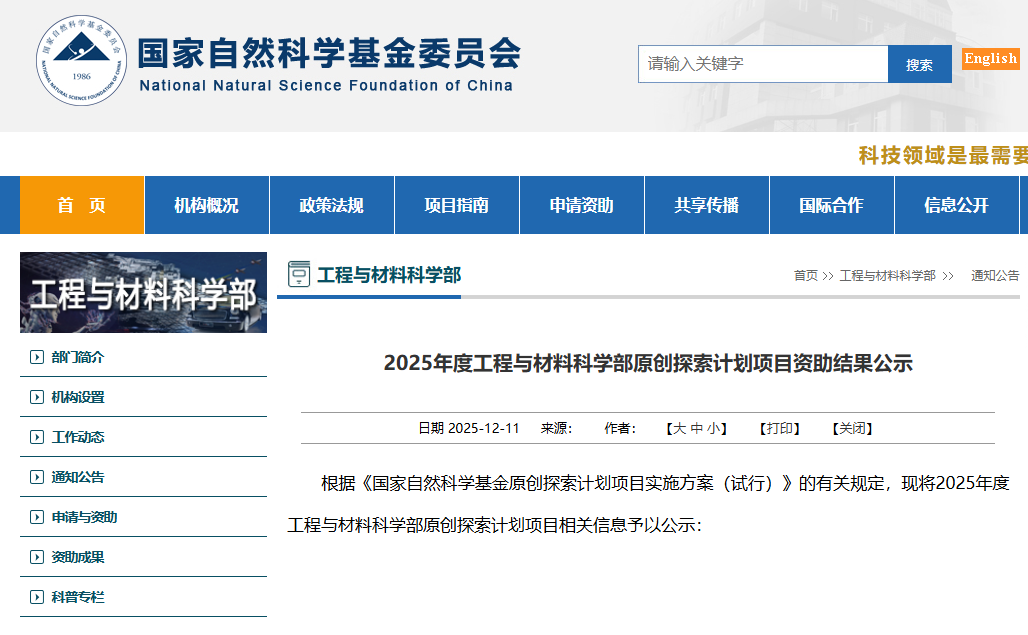Open 机构设置 in the sidebar
This screenshot has width=1028, height=635.
(78, 397)
